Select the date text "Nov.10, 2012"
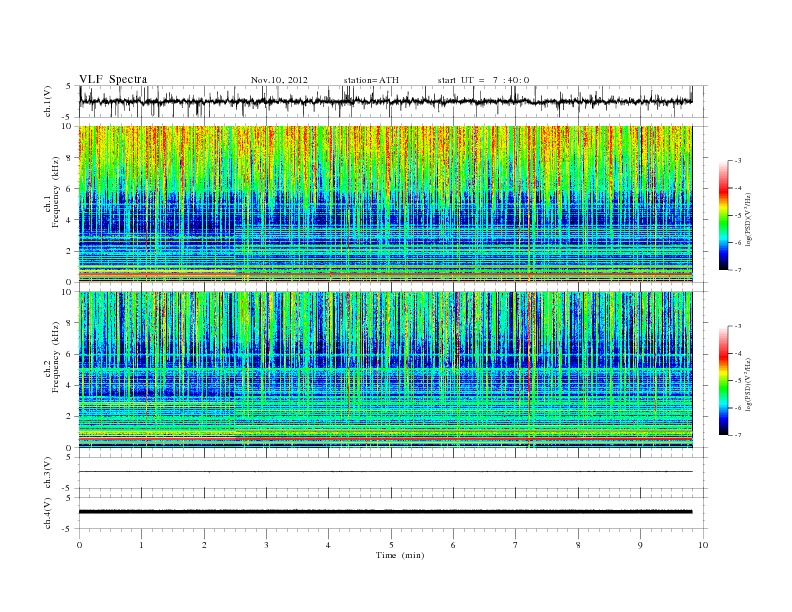Screen dimensions: 792x612 [279, 80]
